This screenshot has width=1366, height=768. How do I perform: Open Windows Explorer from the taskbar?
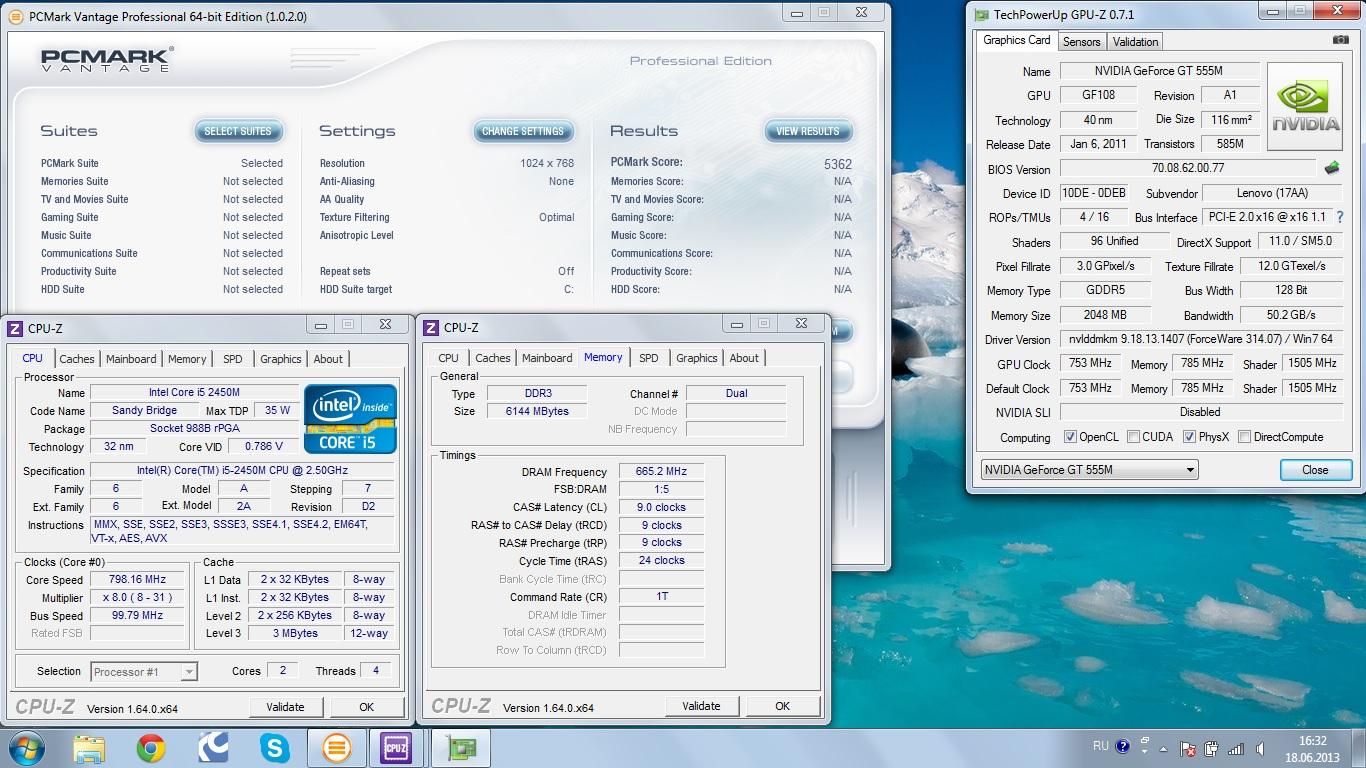pos(89,748)
